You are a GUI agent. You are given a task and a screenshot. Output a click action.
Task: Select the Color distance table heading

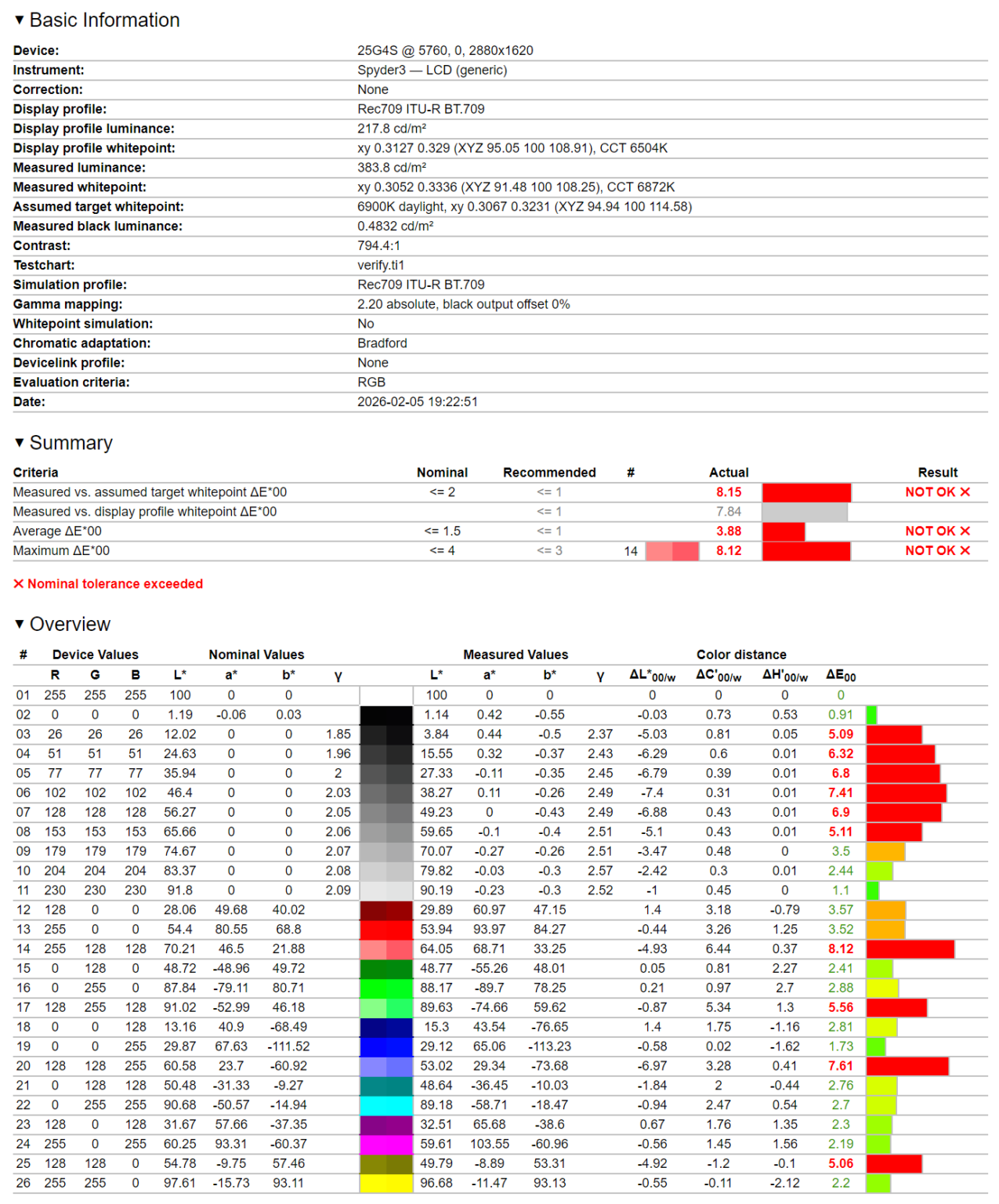(740, 654)
